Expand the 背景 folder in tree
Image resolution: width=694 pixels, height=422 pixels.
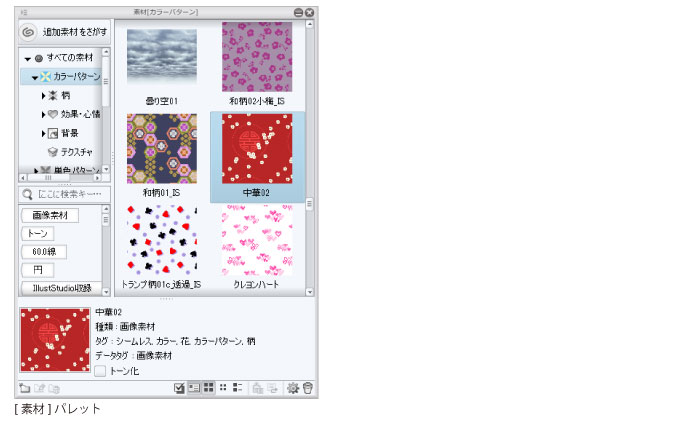pos(43,133)
